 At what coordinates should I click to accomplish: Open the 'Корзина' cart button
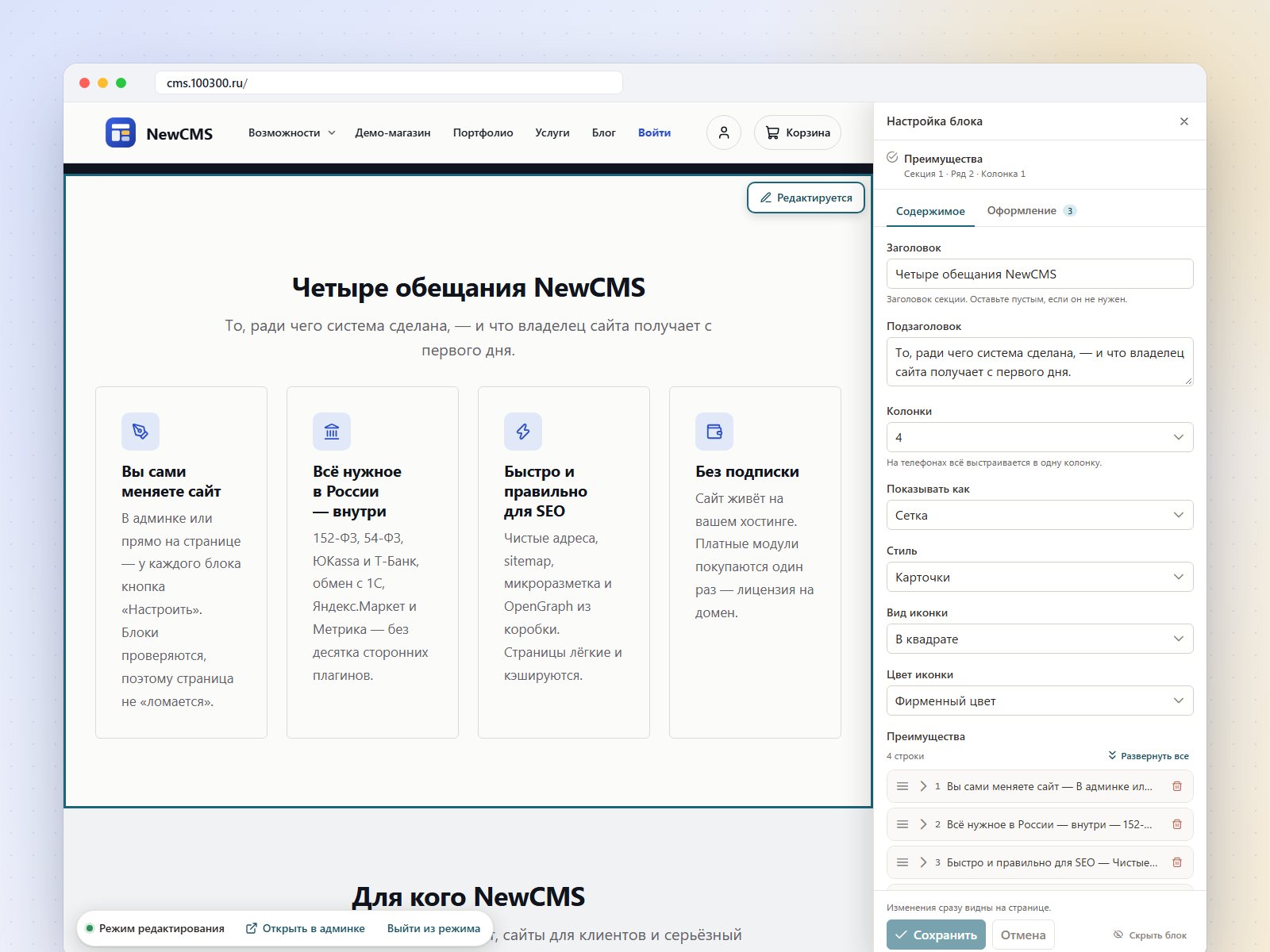click(798, 132)
